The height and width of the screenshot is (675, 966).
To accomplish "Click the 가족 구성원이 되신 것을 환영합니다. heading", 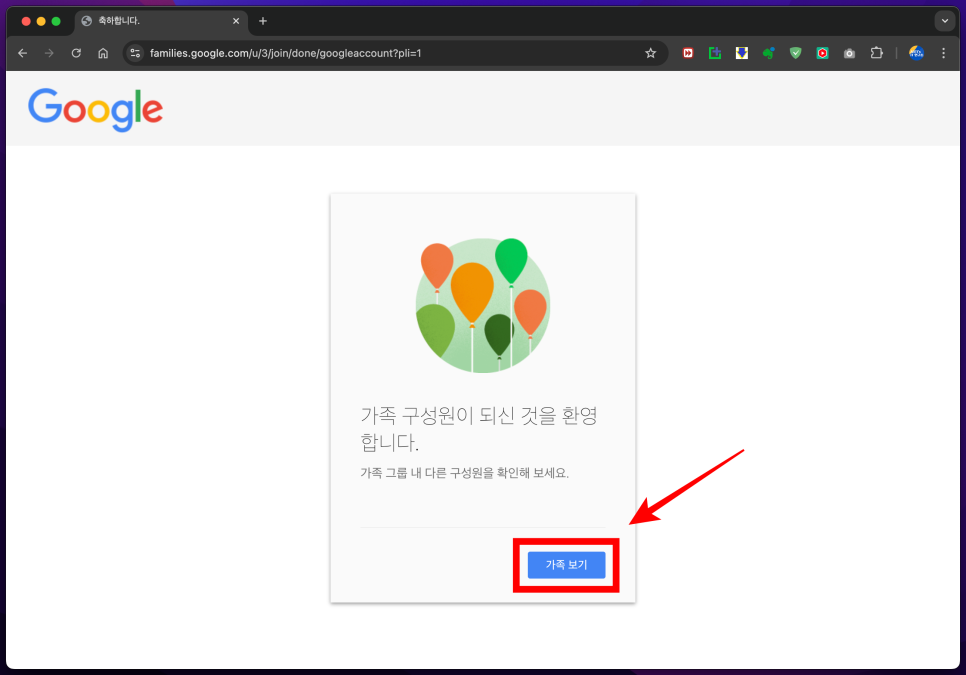I will (479, 429).
